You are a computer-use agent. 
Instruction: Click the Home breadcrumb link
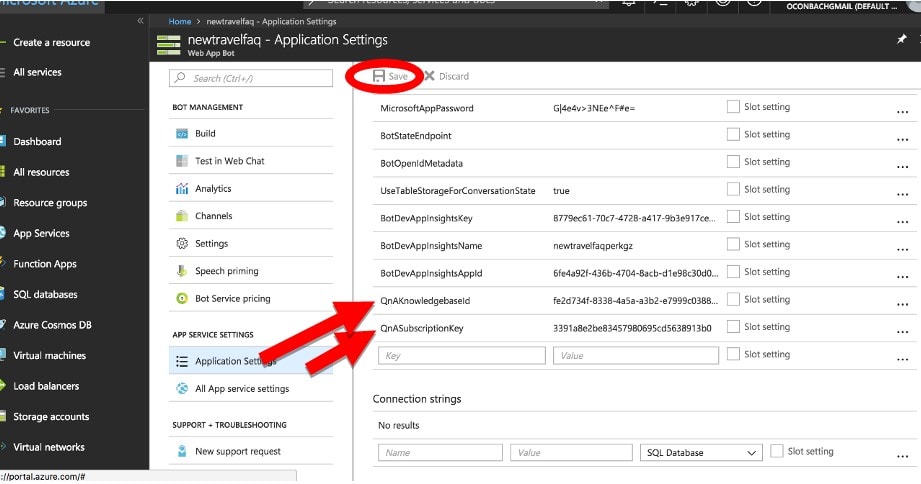click(x=180, y=21)
